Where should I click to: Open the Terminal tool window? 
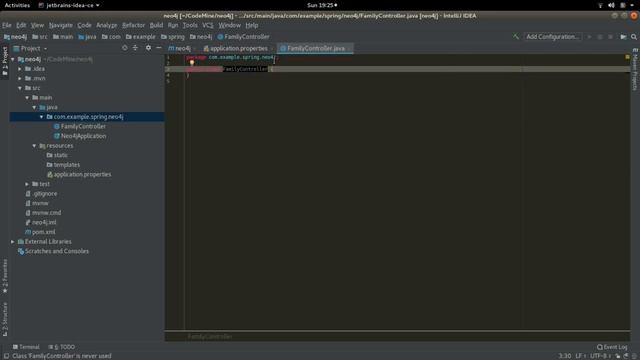click(26, 347)
